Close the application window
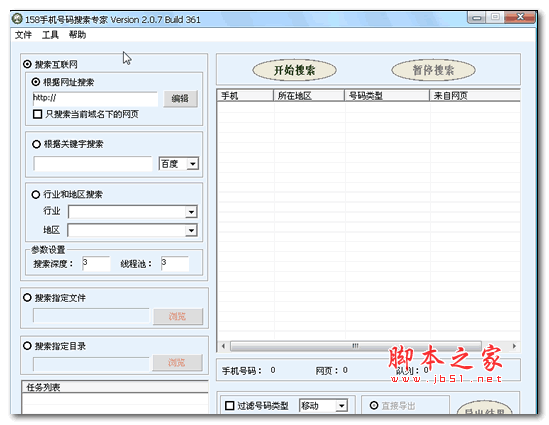The width and height of the screenshot is (549, 425). click(x=520, y=17)
